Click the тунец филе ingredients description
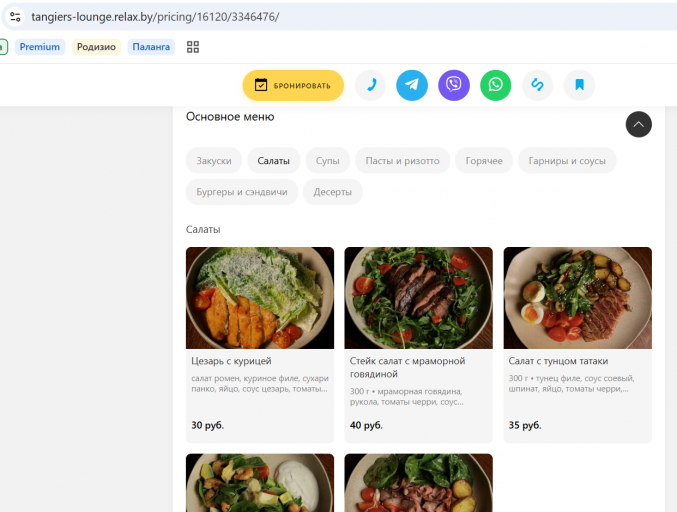 click(x=572, y=383)
